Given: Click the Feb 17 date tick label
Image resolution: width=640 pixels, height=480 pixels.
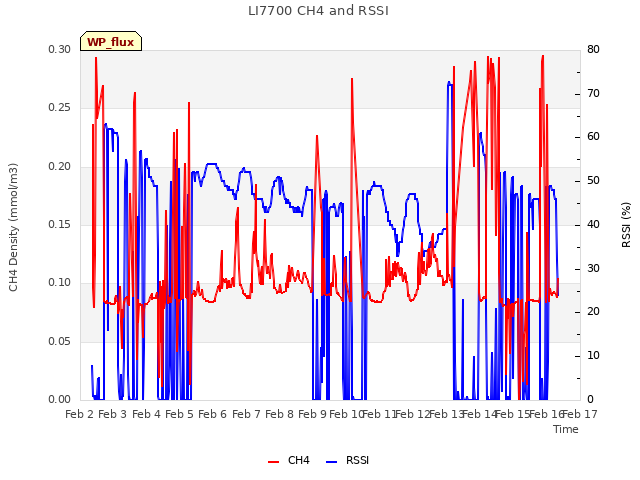Looking at the screenshot, I should click(x=580, y=414).
